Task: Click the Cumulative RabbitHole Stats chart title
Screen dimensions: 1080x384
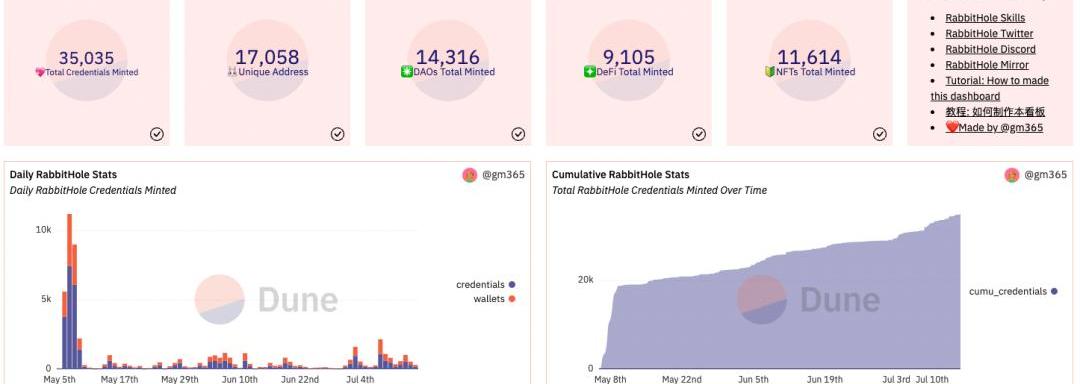Action: point(621,175)
